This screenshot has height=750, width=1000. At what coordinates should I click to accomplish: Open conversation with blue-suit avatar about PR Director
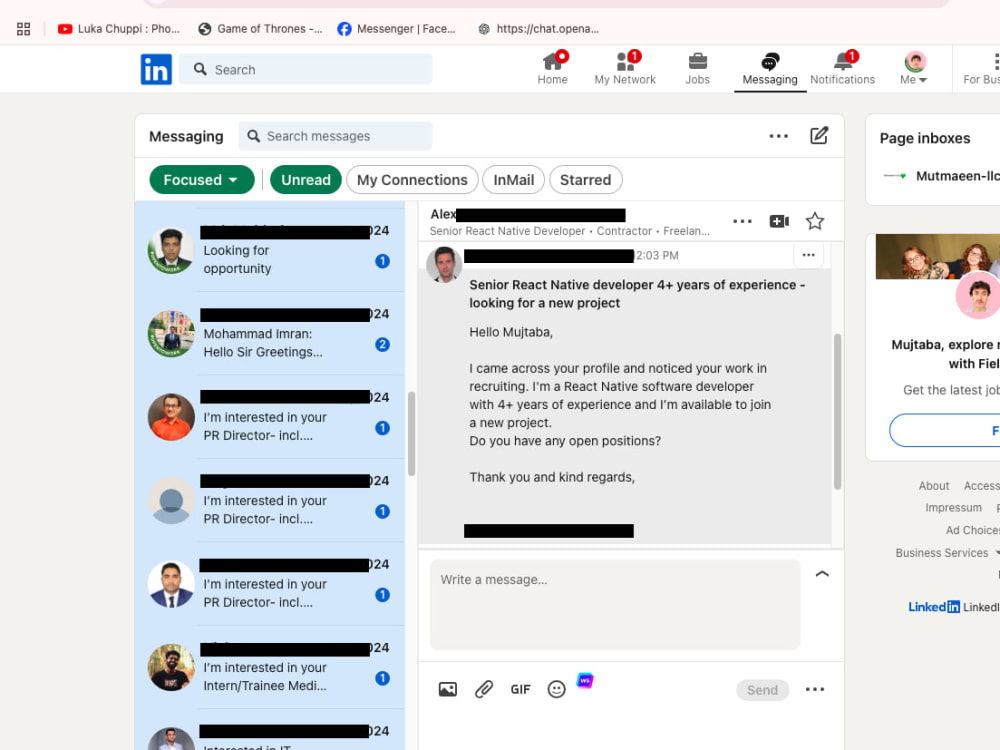[270, 584]
